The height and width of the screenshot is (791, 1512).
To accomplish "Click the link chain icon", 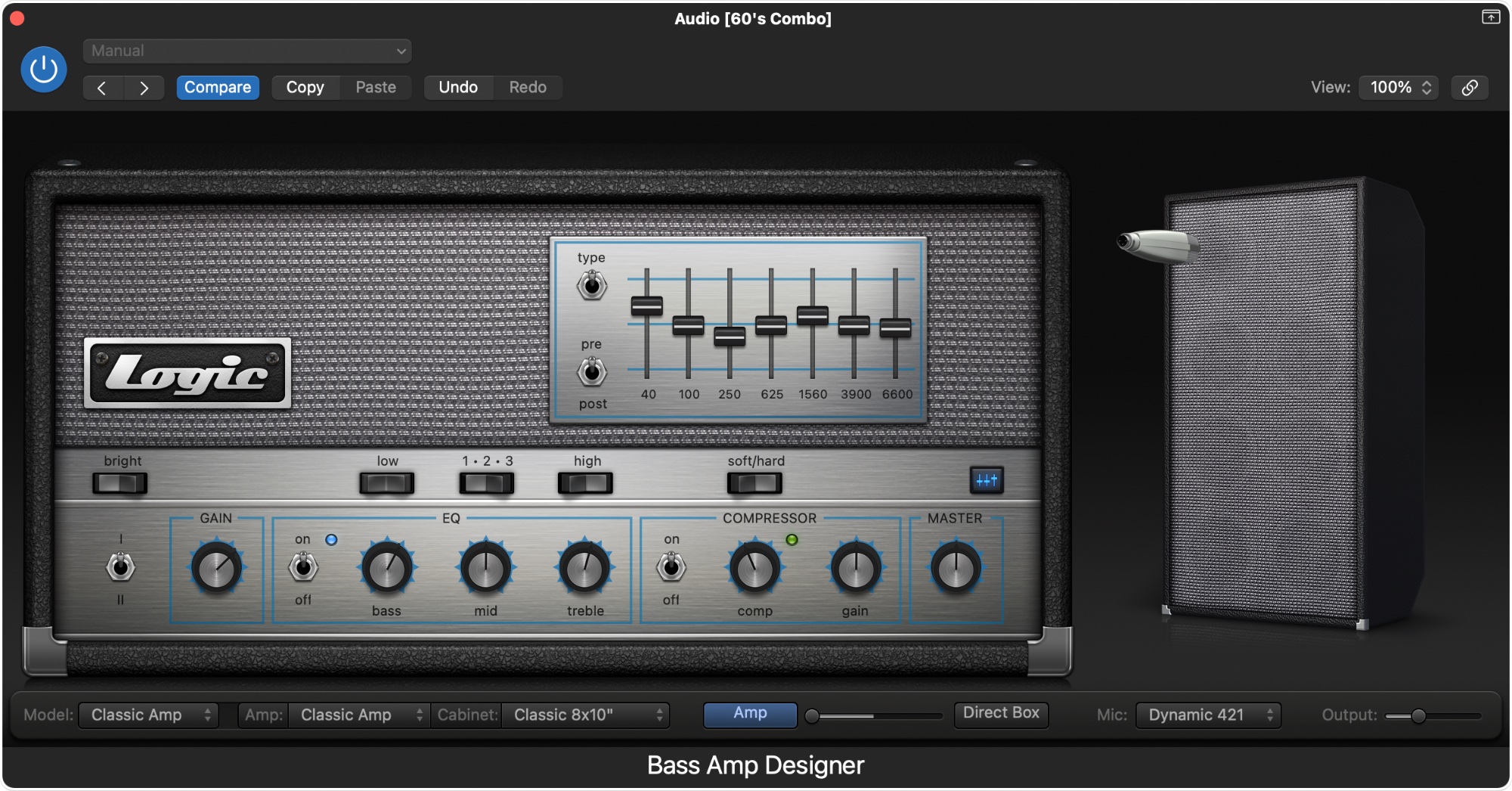I will pyautogui.click(x=1470, y=88).
